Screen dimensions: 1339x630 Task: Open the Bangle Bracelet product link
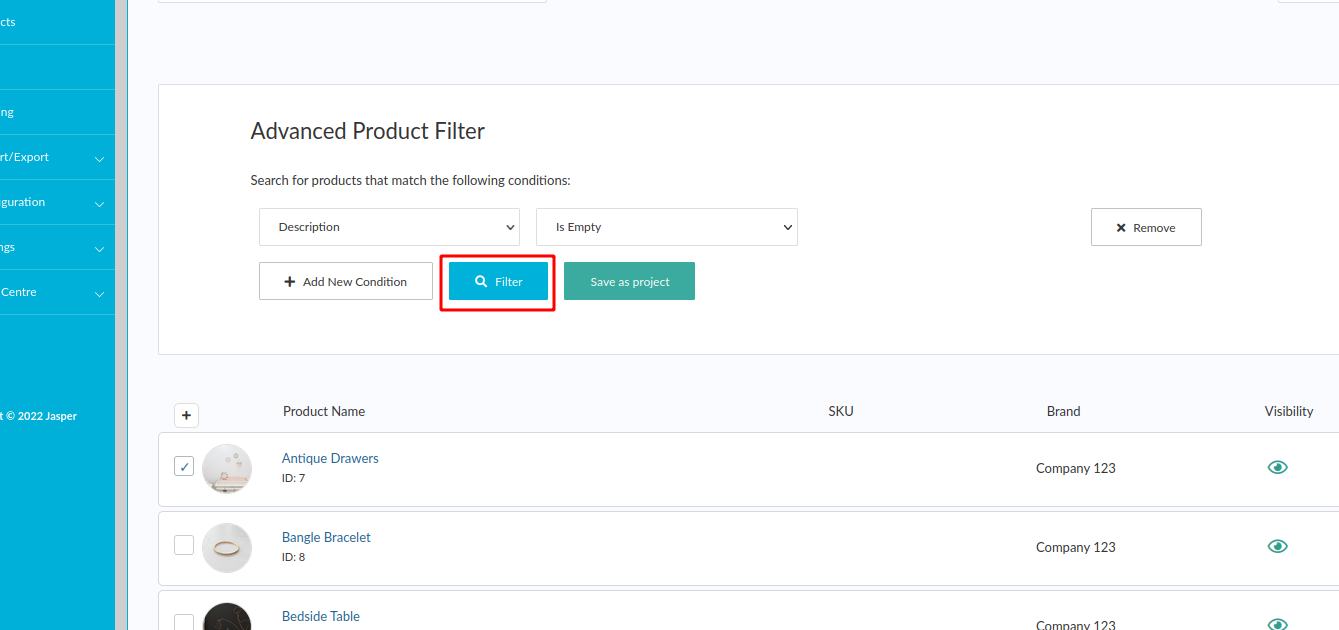click(326, 537)
